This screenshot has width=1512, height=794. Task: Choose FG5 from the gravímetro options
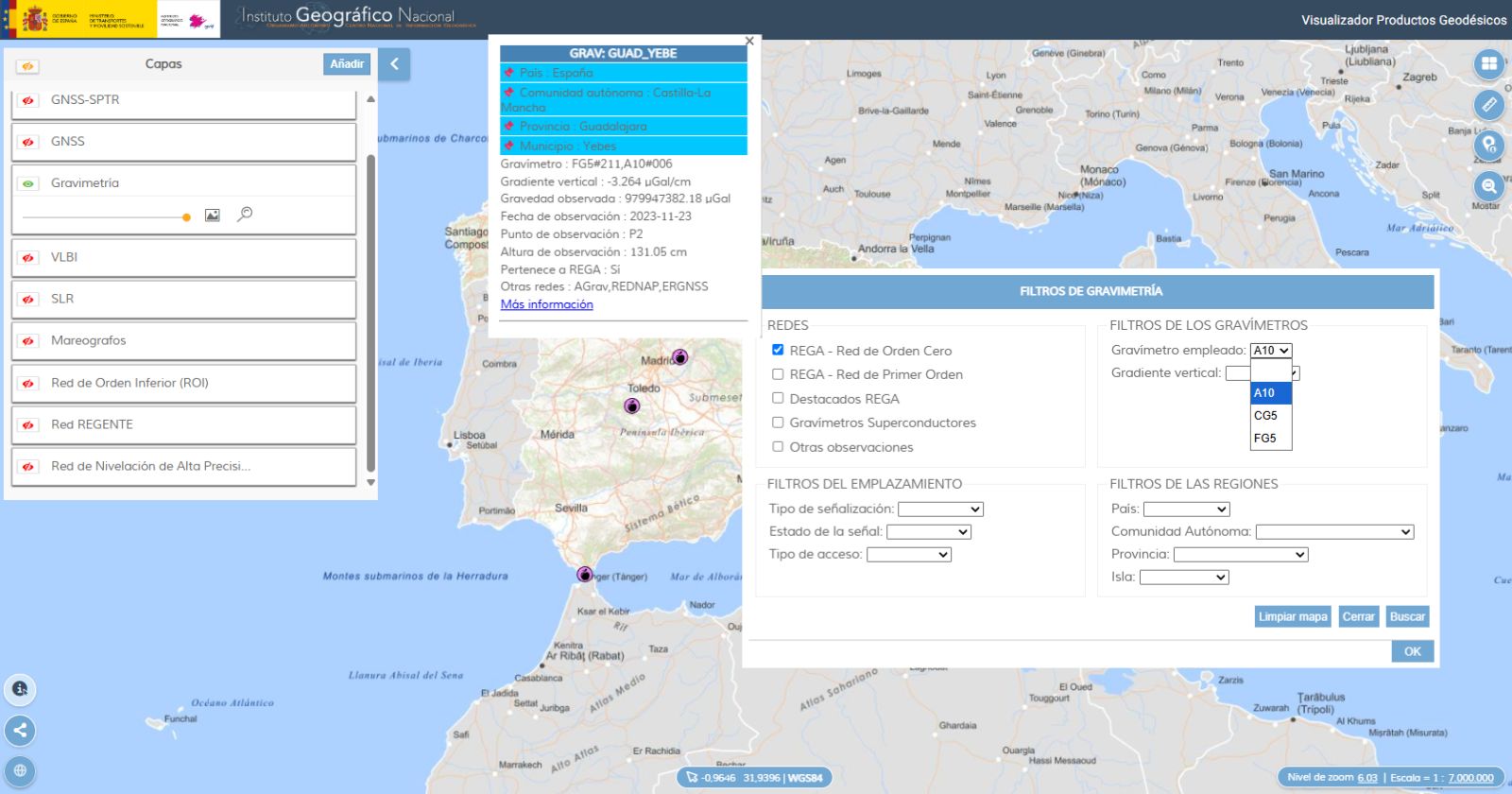tap(1270, 438)
